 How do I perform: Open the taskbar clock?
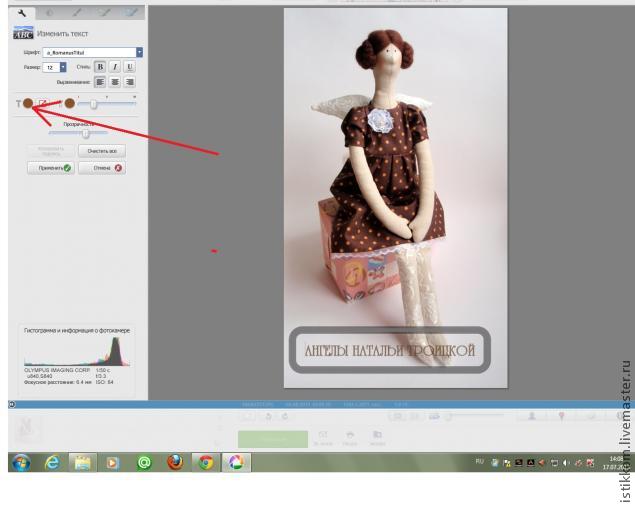pos(616,463)
